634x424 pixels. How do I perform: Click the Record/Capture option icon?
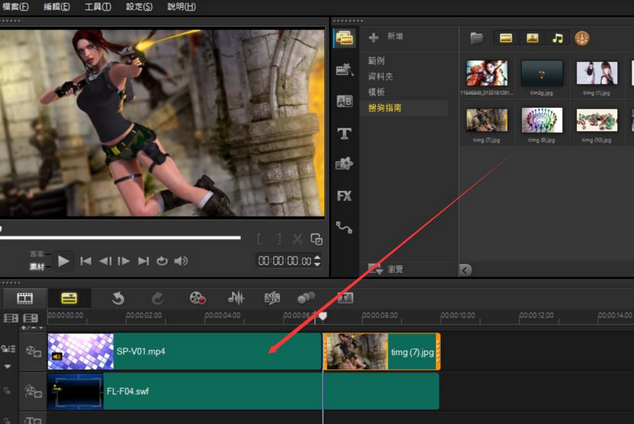coord(197,298)
